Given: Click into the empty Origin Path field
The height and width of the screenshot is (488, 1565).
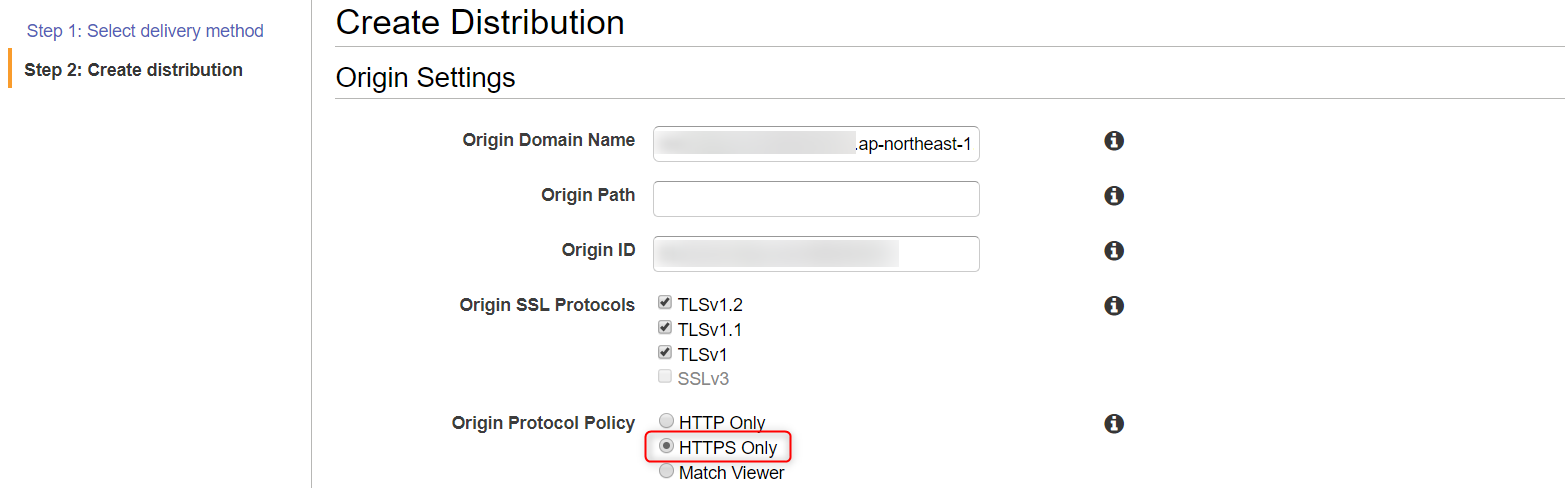Looking at the screenshot, I should click(x=816, y=199).
